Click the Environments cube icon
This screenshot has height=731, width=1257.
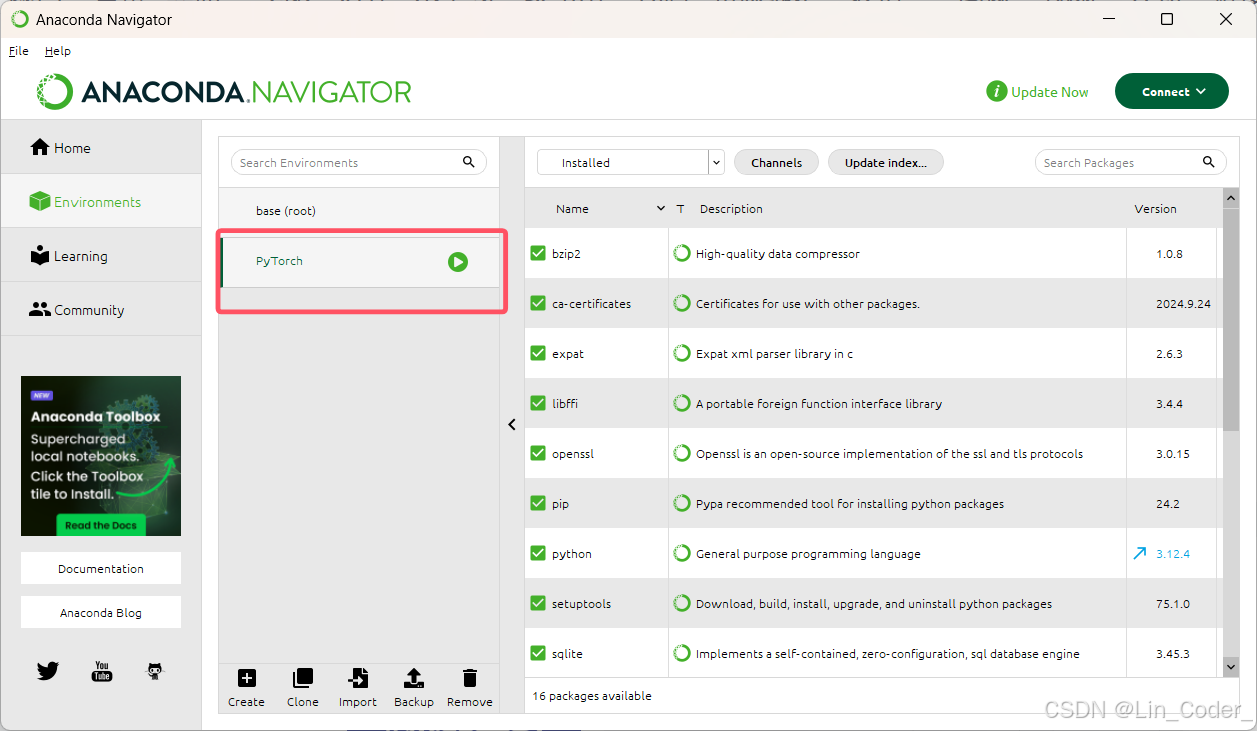(x=40, y=202)
